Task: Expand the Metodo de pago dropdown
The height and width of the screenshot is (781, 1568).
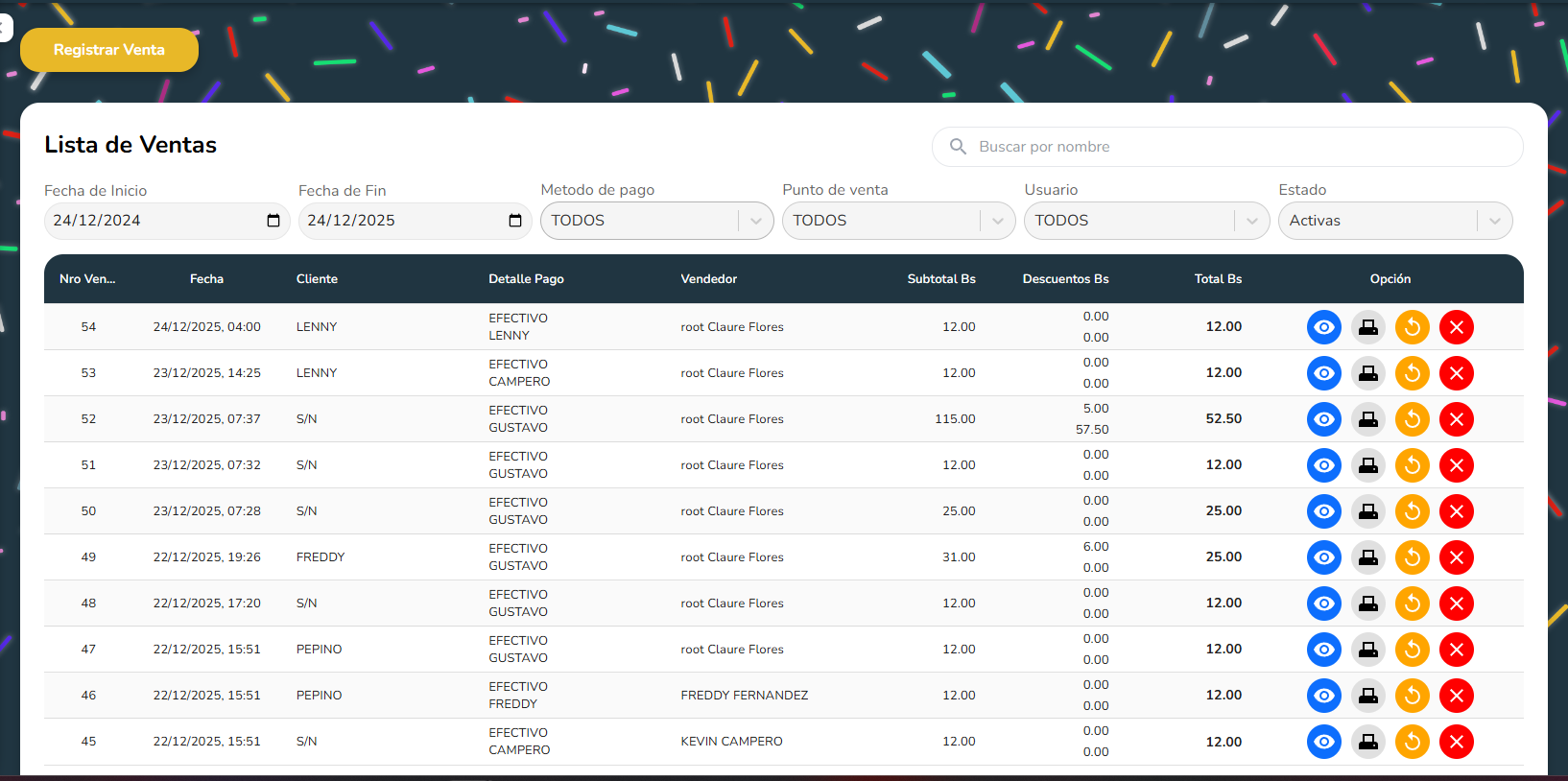Action: (755, 221)
